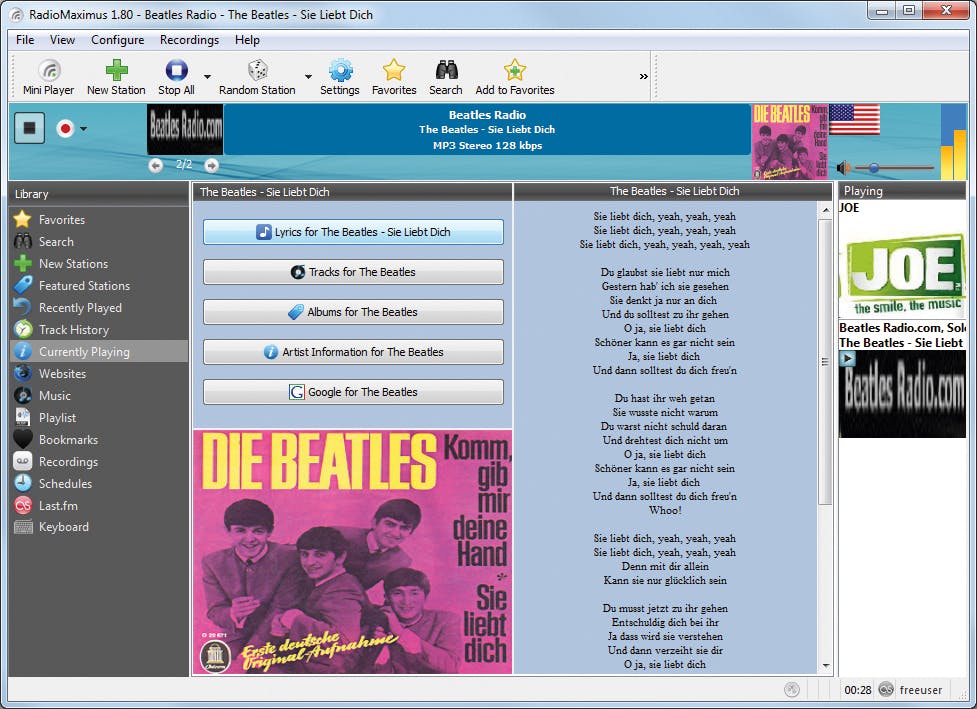Open the Search binoculars in toolbar
977x709 pixels.
446,77
